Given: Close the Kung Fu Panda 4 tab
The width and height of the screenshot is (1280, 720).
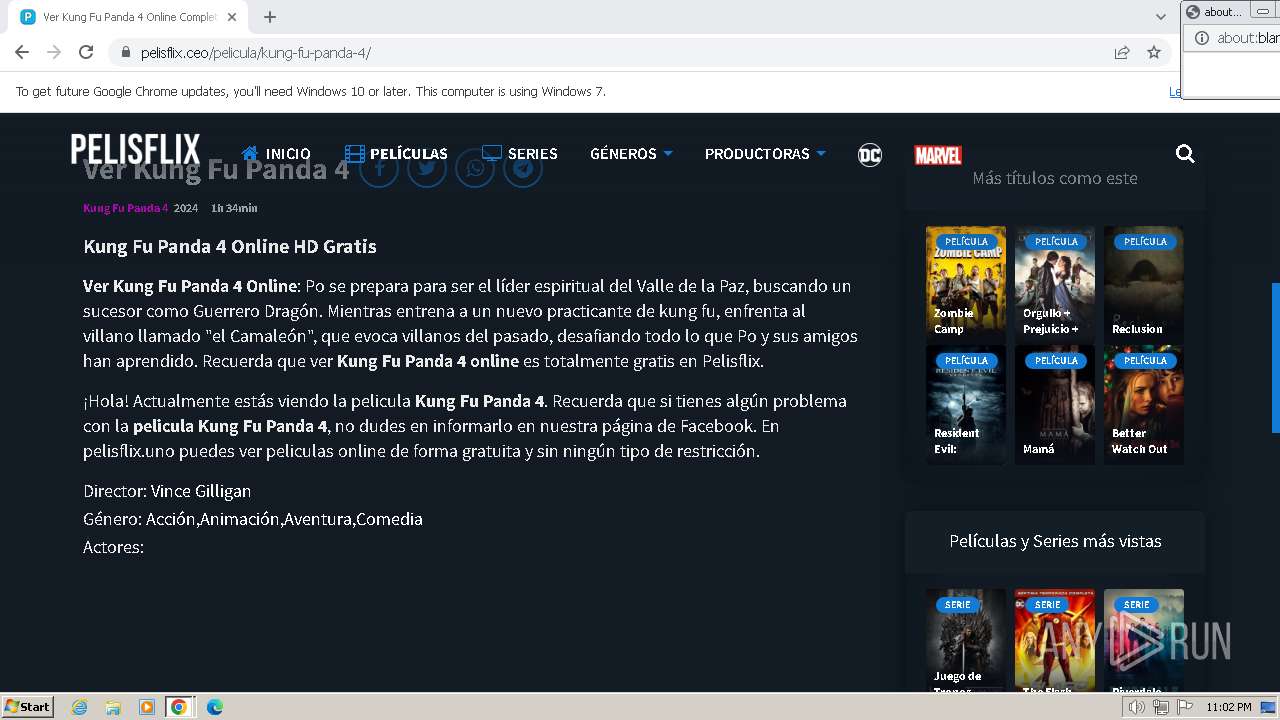Looking at the screenshot, I should [x=232, y=17].
